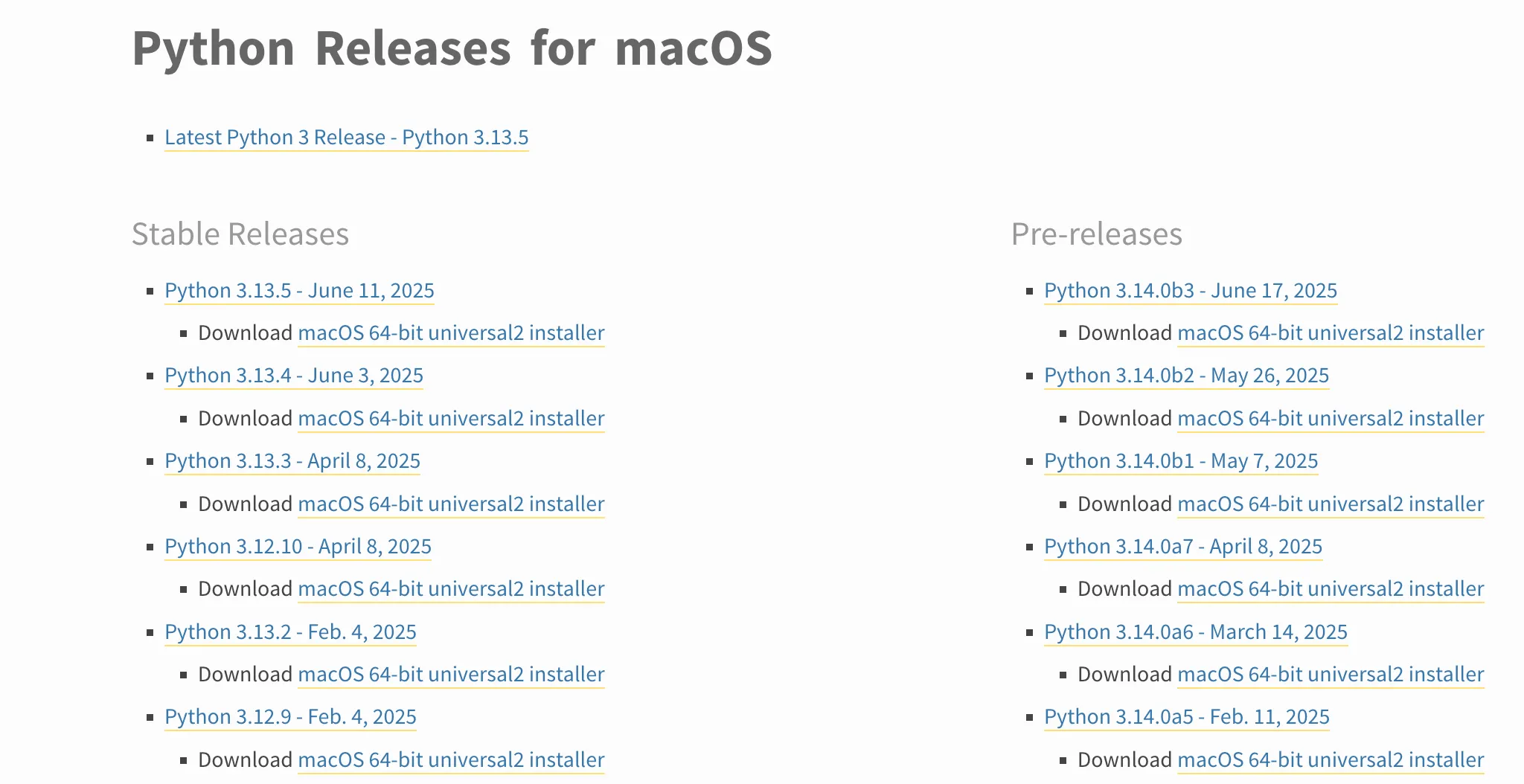Open Python 3.14.0b3 pre-release page
Image resolution: width=1524 pixels, height=784 pixels.
coord(1191,290)
